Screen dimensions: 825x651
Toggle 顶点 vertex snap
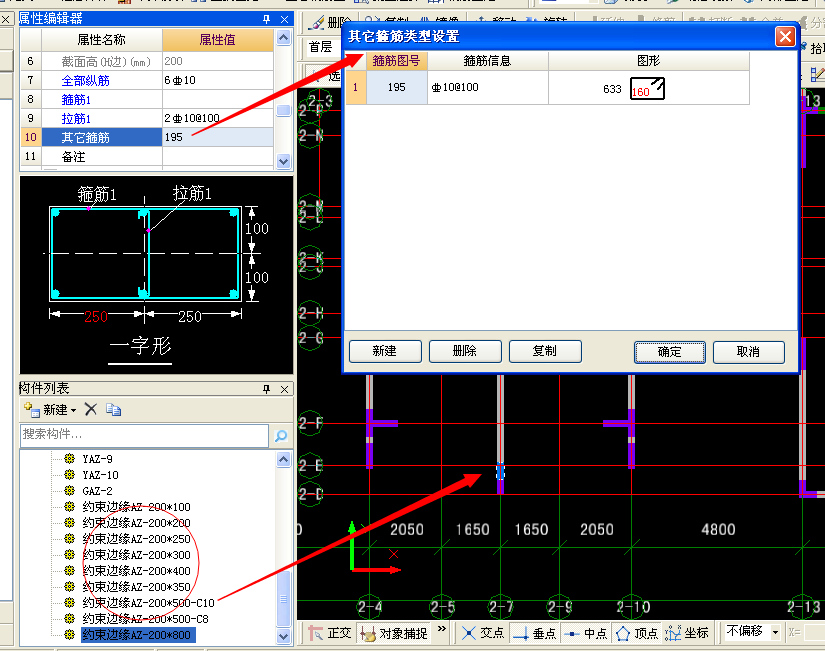tap(637, 633)
